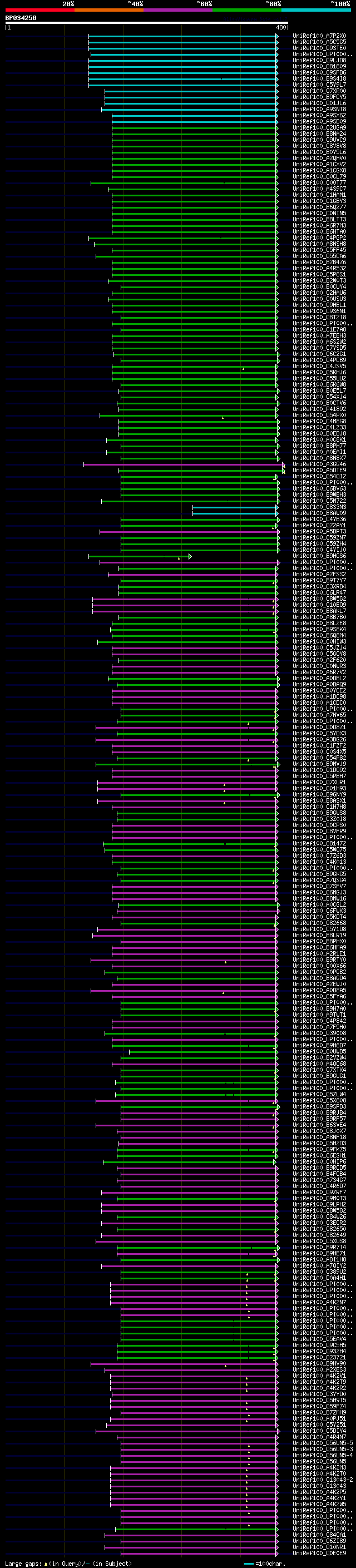Click the BP034250 query name label
The width and height of the screenshot is (356, 1568).
click(21, 18)
